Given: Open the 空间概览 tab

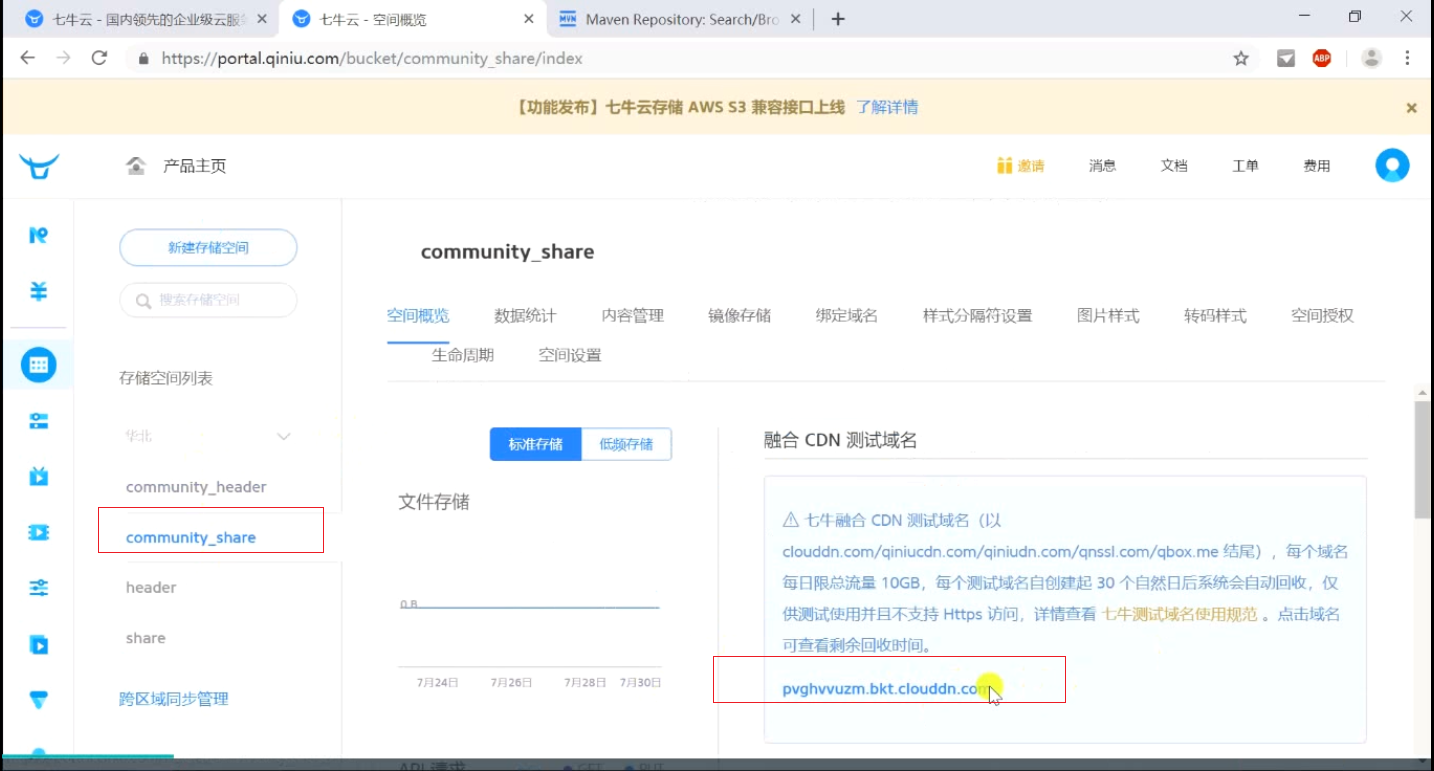Looking at the screenshot, I should point(418,316).
